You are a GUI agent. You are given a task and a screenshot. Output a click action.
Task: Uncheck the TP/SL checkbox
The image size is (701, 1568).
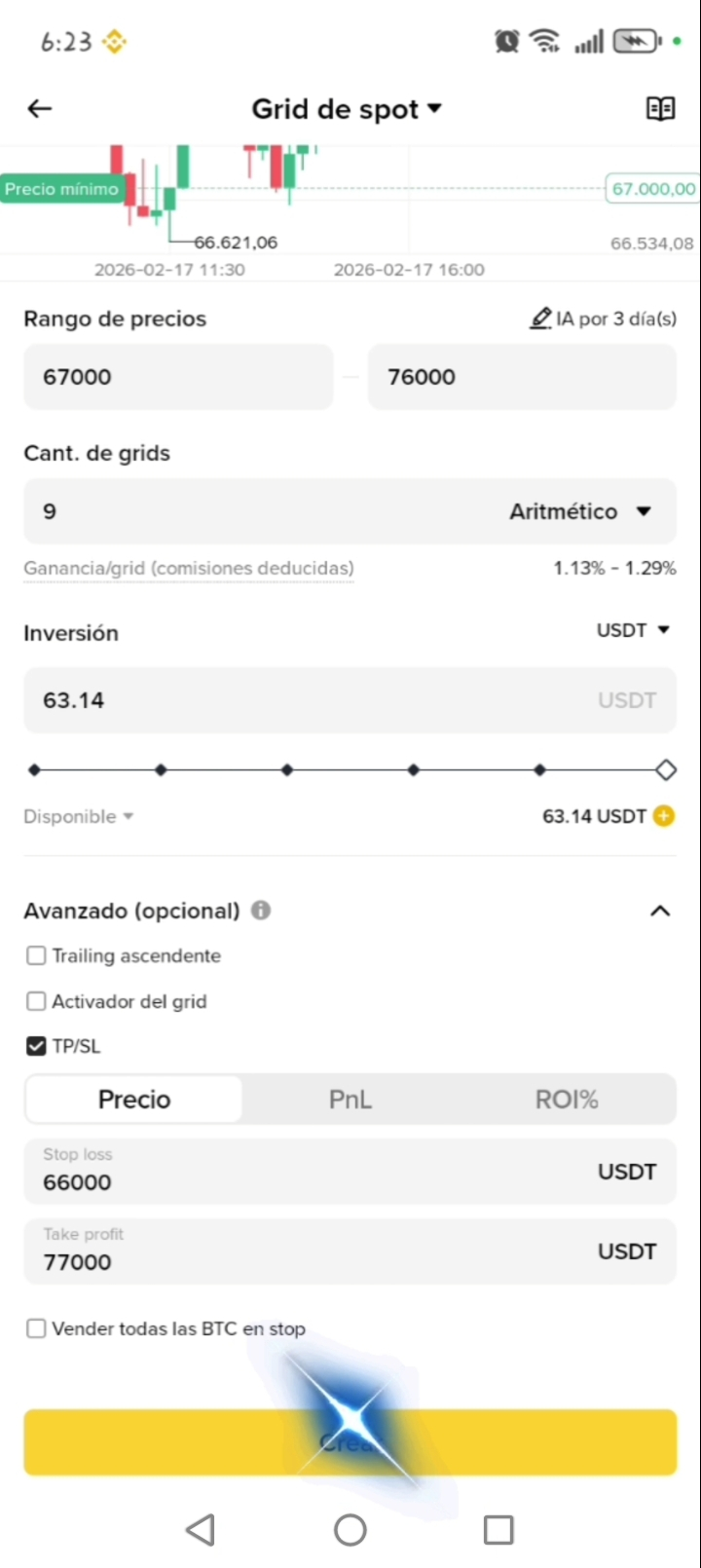(36, 1046)
